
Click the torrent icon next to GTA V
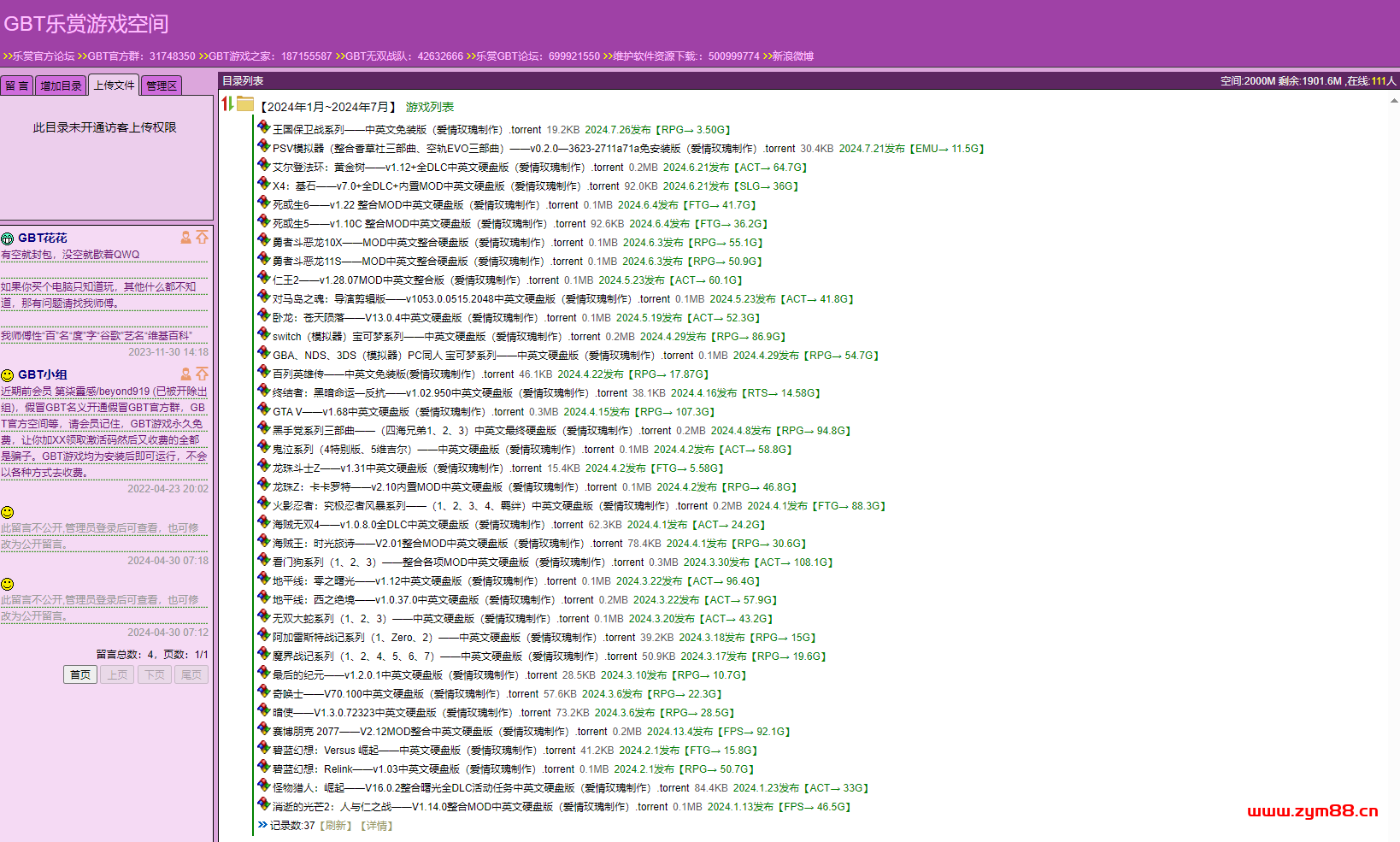coord(264,410)
